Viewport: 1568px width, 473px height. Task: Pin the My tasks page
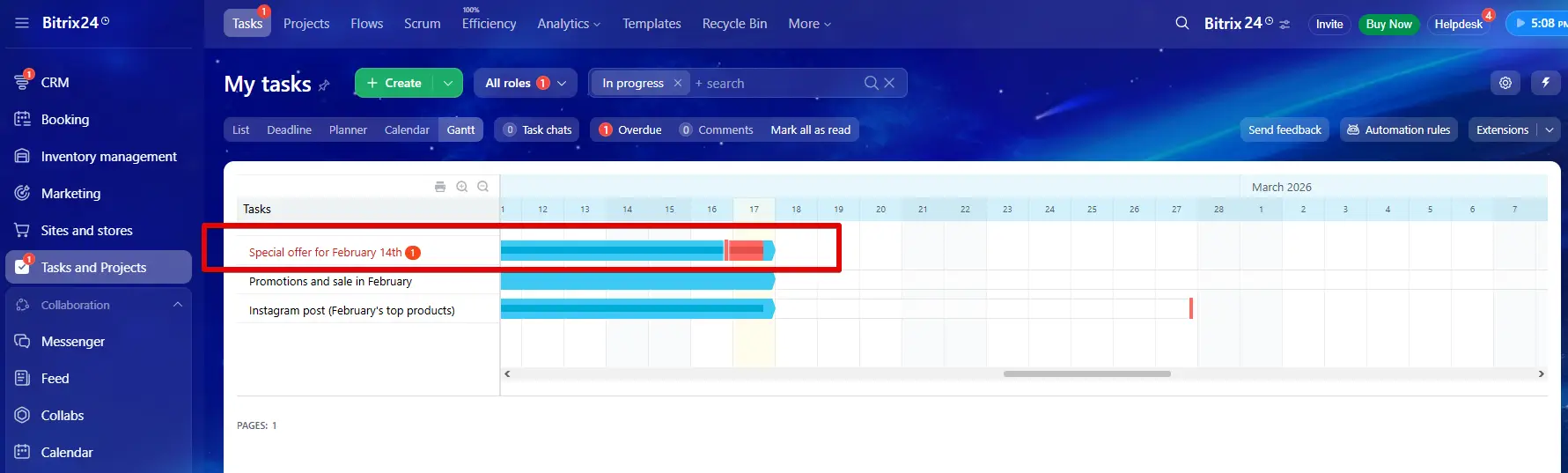coord(324,85)
